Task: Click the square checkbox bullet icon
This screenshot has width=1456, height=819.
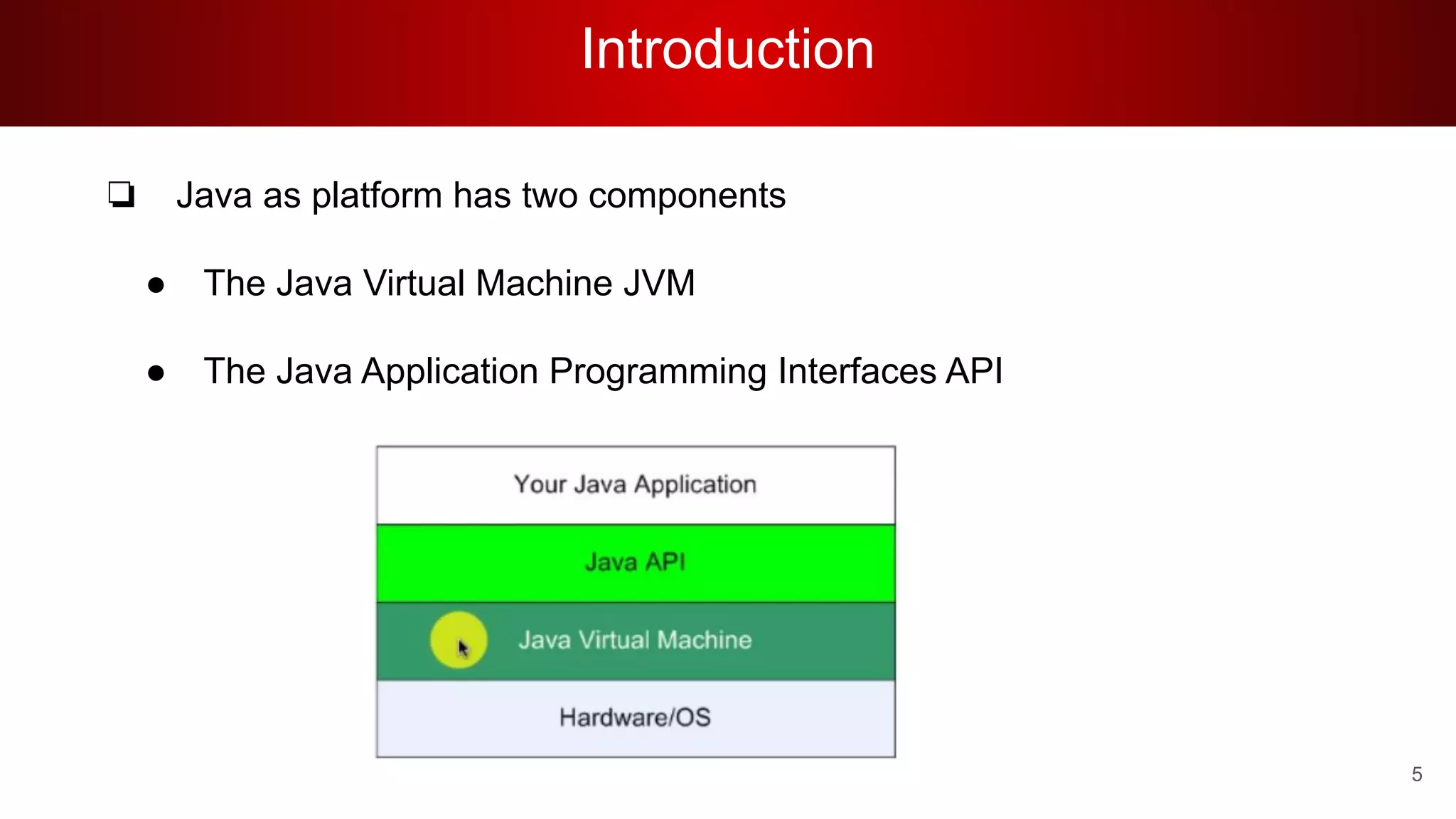Action: coord(122,194)
